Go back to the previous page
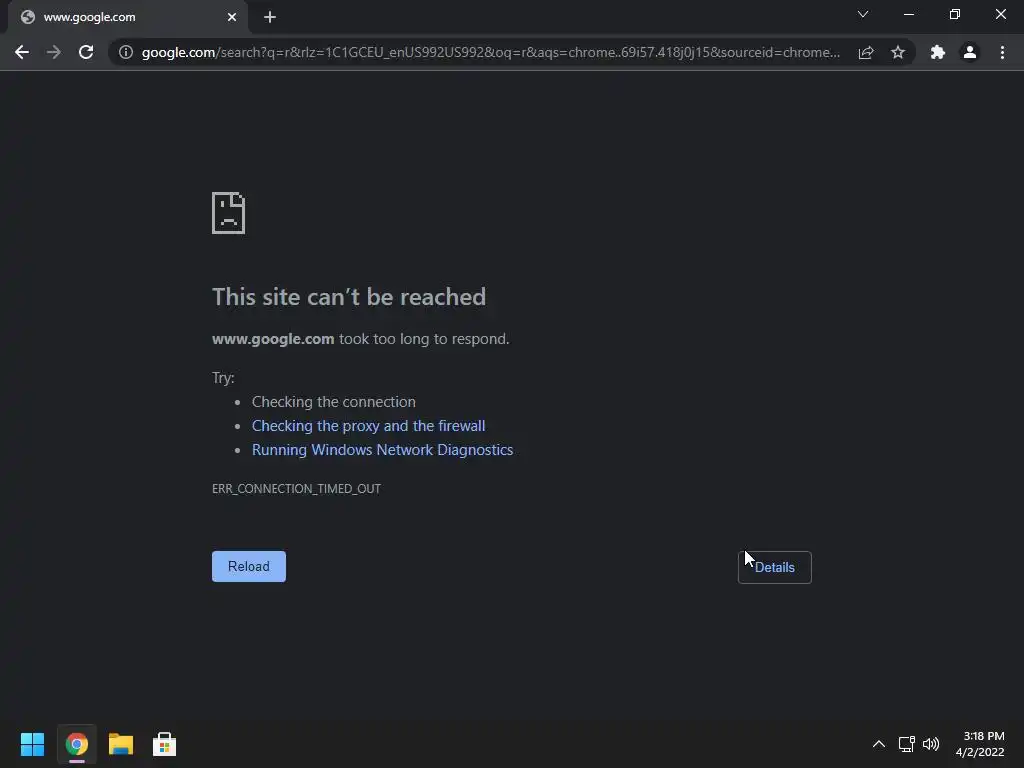This screenshot has height=768, width=1024. [x=22, y=52]
